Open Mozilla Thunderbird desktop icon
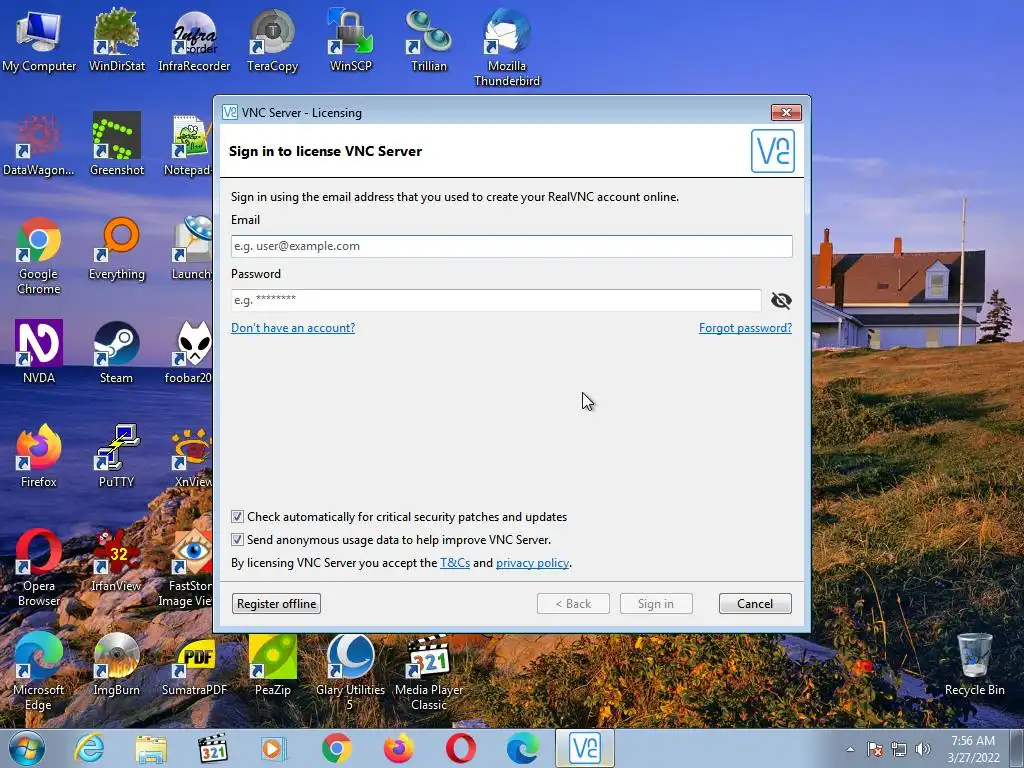 click(x=507, y=47)
